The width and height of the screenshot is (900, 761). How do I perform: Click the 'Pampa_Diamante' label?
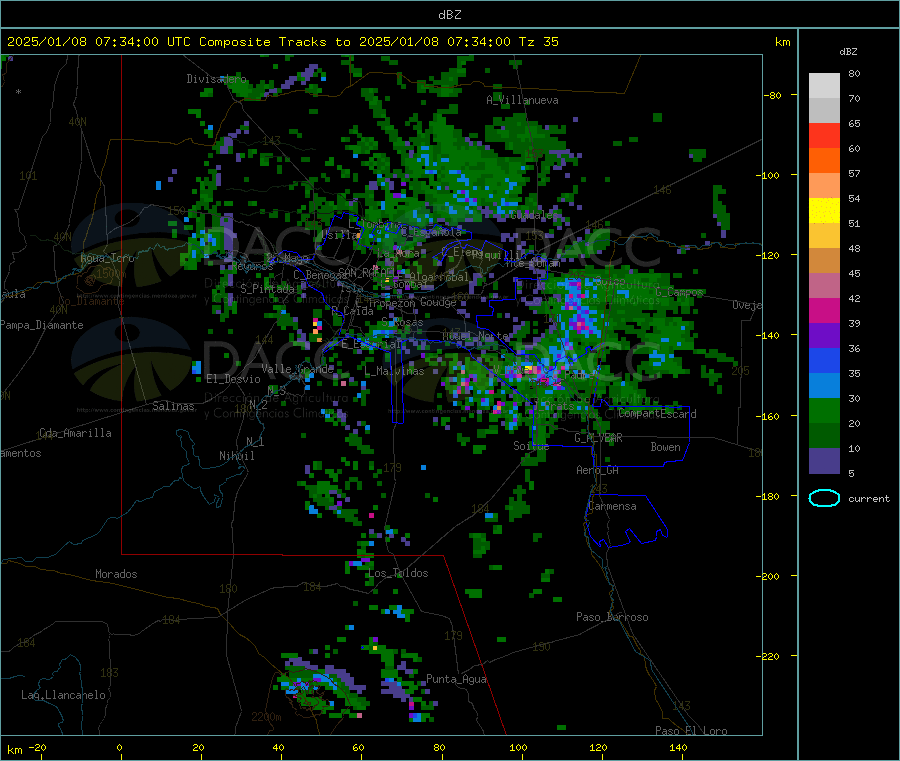(x=41, y=325)
